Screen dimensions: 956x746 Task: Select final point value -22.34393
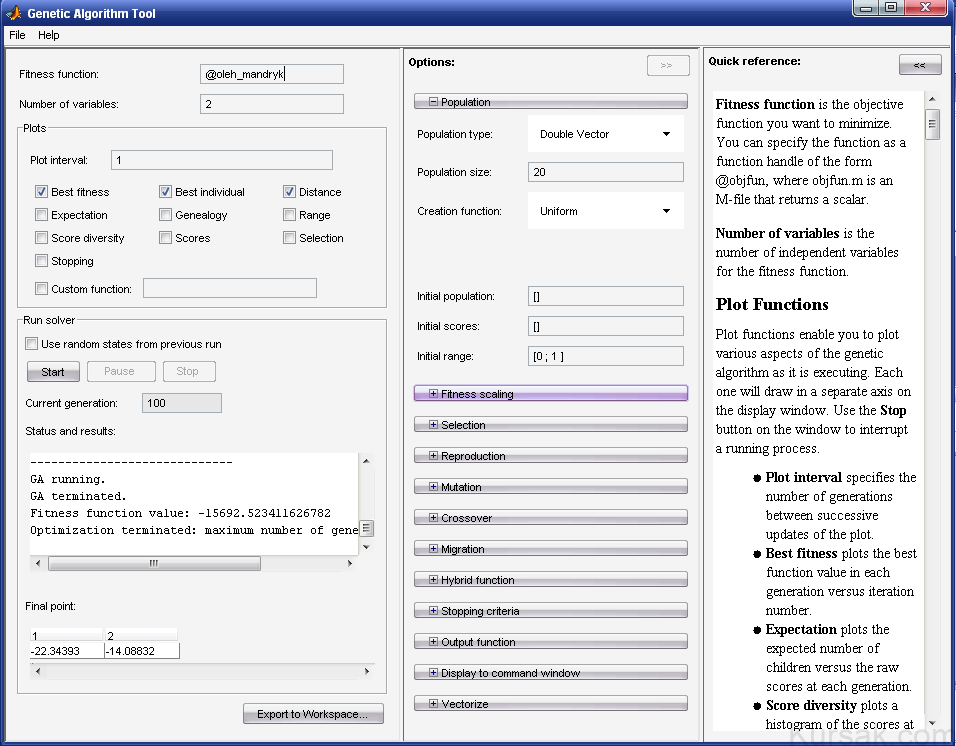point(67,652)
